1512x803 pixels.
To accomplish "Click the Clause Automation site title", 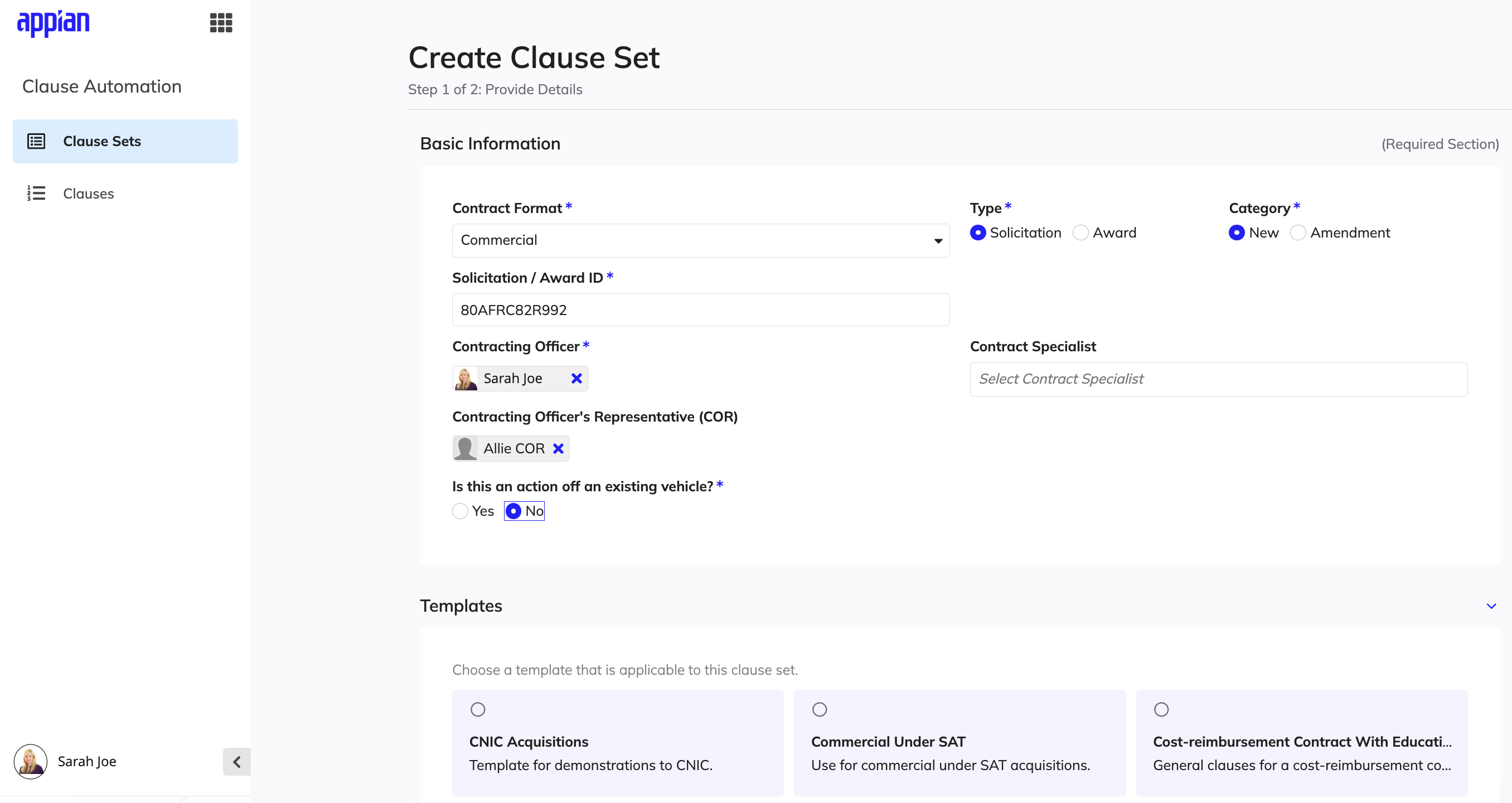I will 102,86.
